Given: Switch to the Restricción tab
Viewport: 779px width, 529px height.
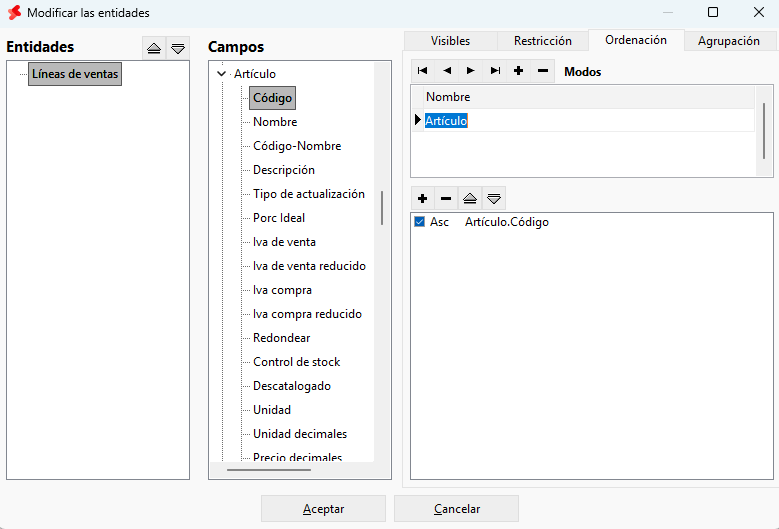Looking at the screenshot, I should pos(543,41).
